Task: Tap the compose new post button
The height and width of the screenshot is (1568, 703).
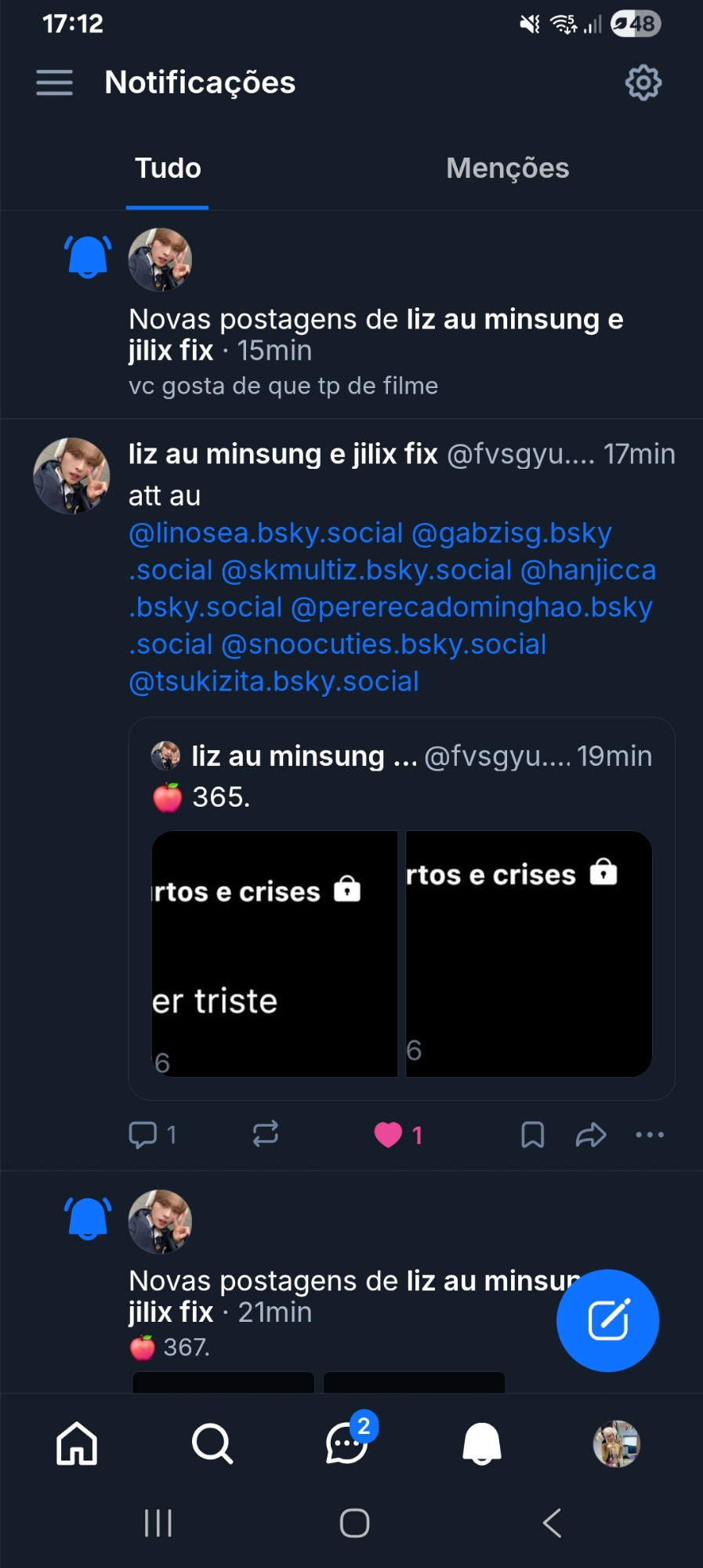Action: coord(607,1320)
